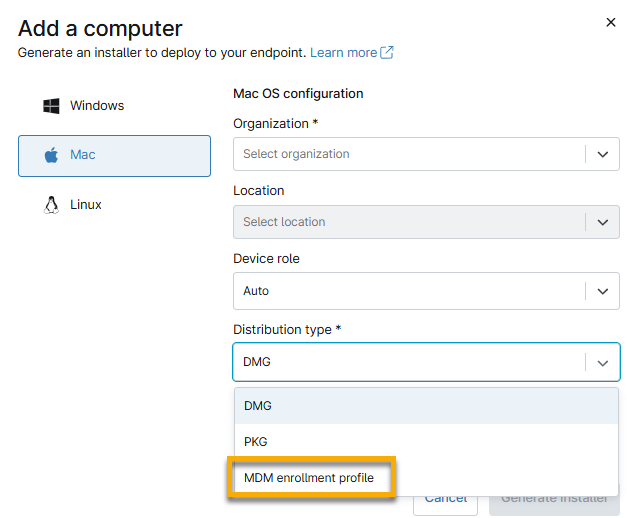The image size is (627, 518).
Task: Click the external link icon beside Learn more
Action: [387, 52]
